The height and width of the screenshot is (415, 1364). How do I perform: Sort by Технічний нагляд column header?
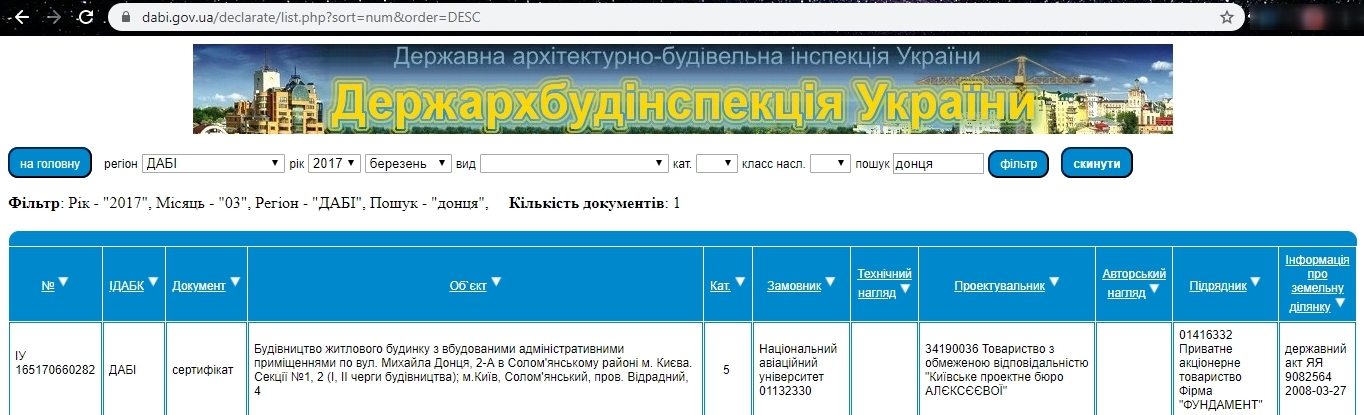click(x=884, y=282)
